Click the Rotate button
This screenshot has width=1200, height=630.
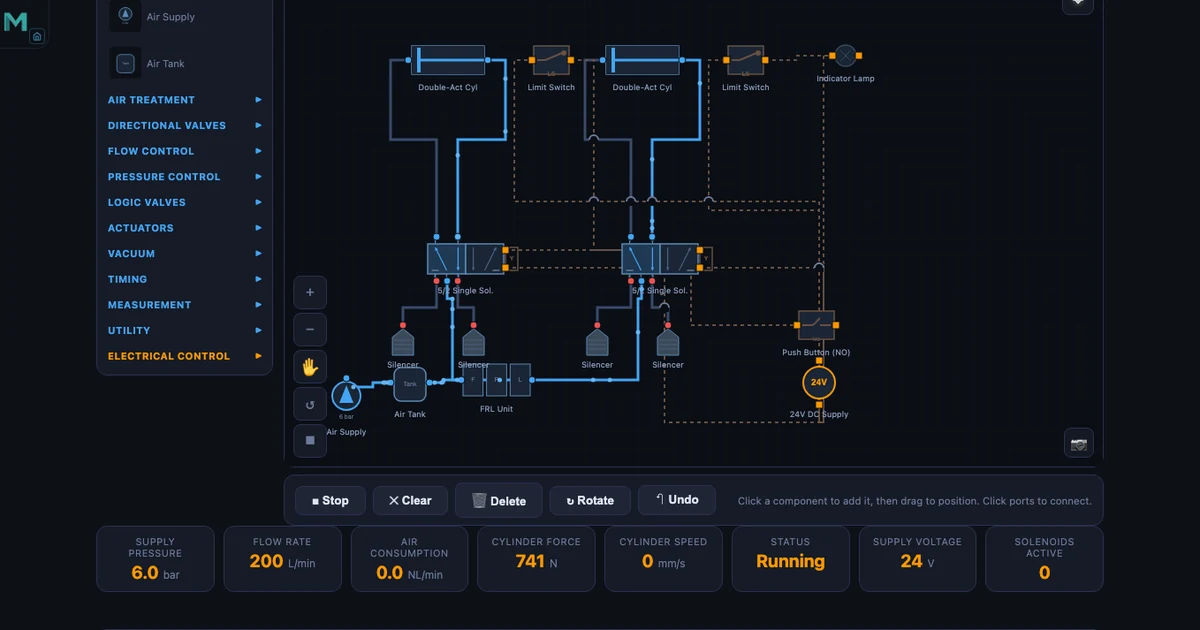point(590,501)
